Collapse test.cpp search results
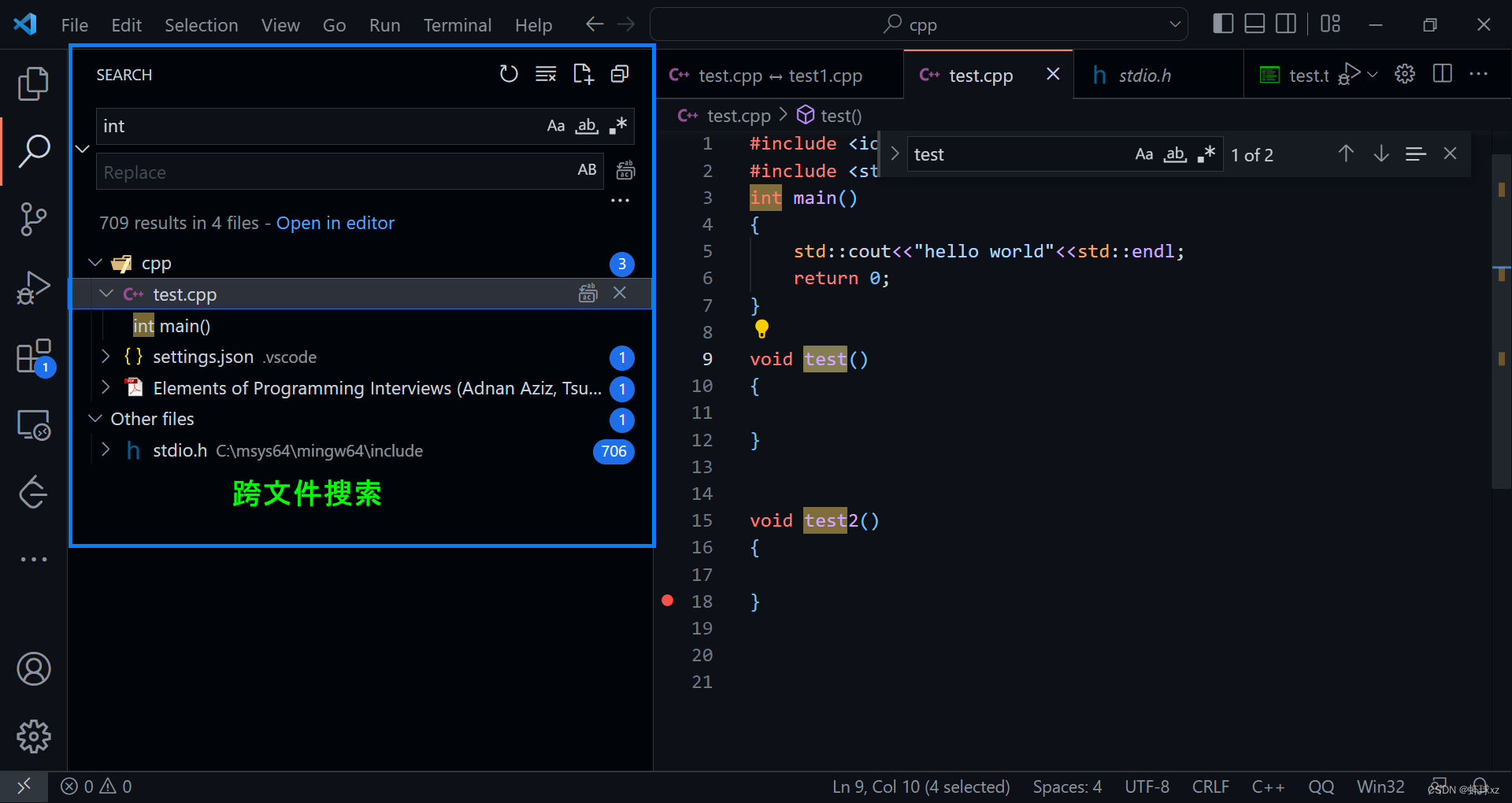The height and width of the screenshot is (803, 1512). click(x=106, y=294)
